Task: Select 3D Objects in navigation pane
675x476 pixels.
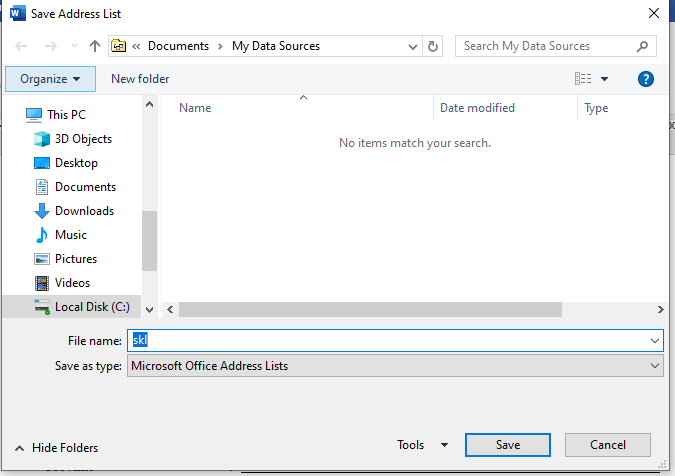Action: pyautogui.click(x=83, y=139)
